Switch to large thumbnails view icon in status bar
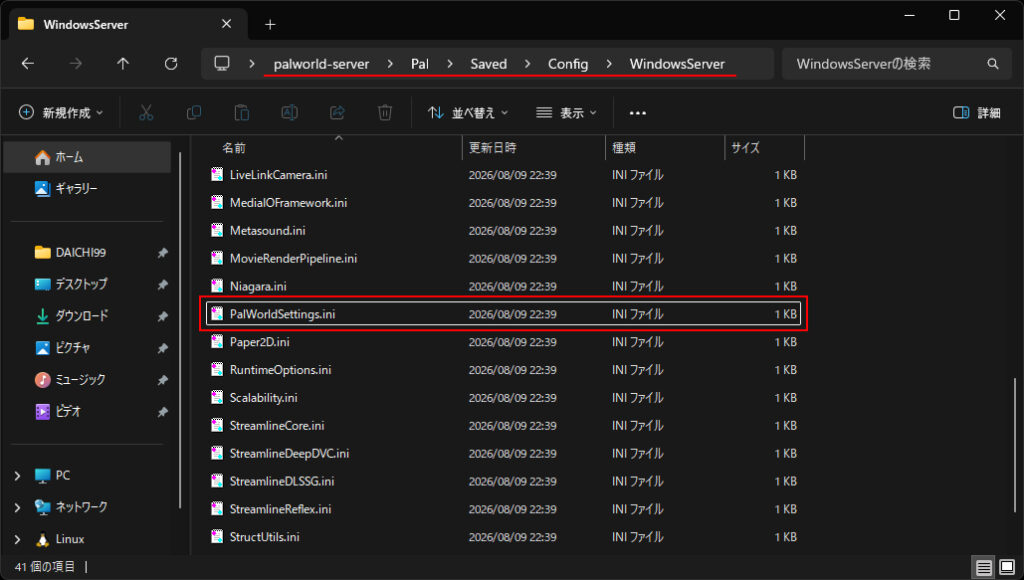The height and width of the screenshot is (580, 1024). [1007, 567]
